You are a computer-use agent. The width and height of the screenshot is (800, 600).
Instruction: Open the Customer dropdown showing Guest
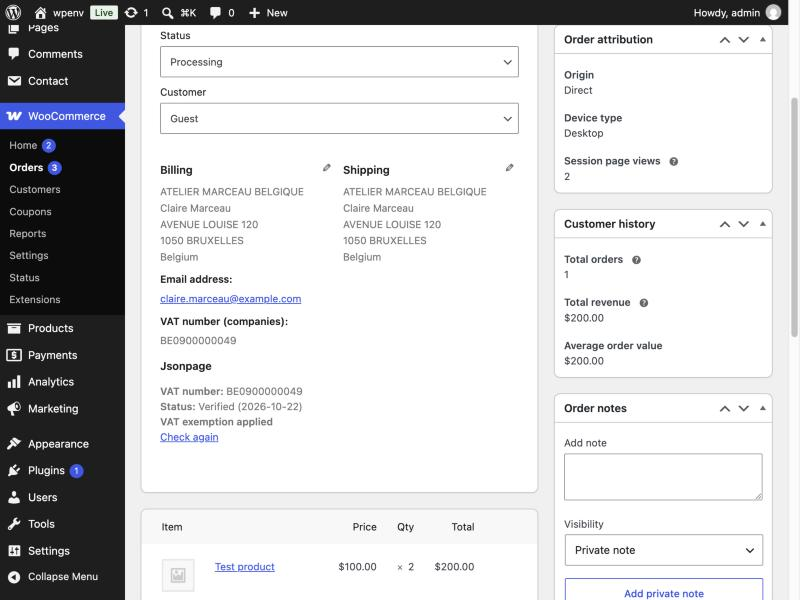pos(339,118)
